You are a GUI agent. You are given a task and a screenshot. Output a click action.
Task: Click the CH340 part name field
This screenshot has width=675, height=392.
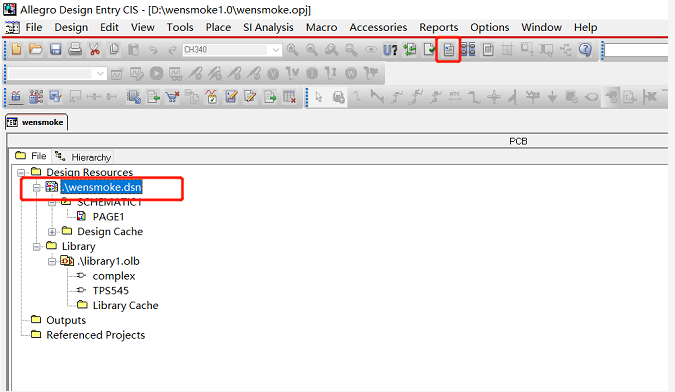tap(226, 50)
